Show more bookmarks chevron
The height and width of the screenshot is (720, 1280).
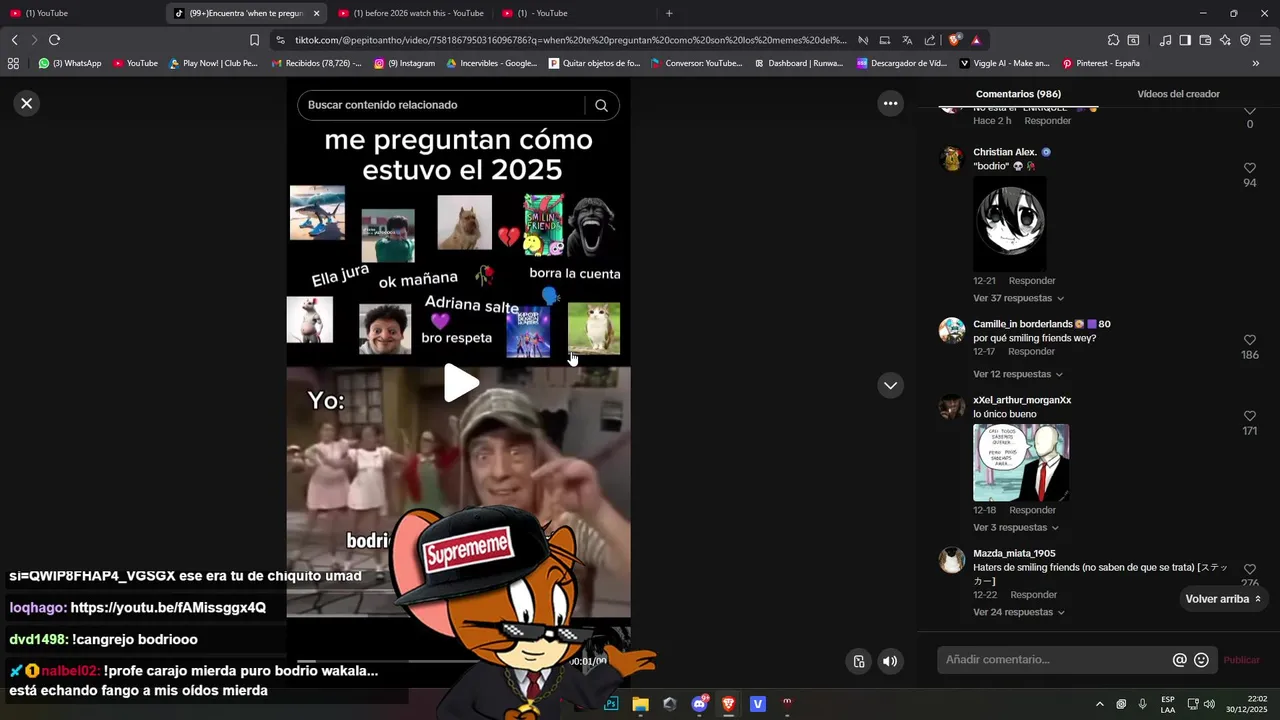coord(1256,63)
